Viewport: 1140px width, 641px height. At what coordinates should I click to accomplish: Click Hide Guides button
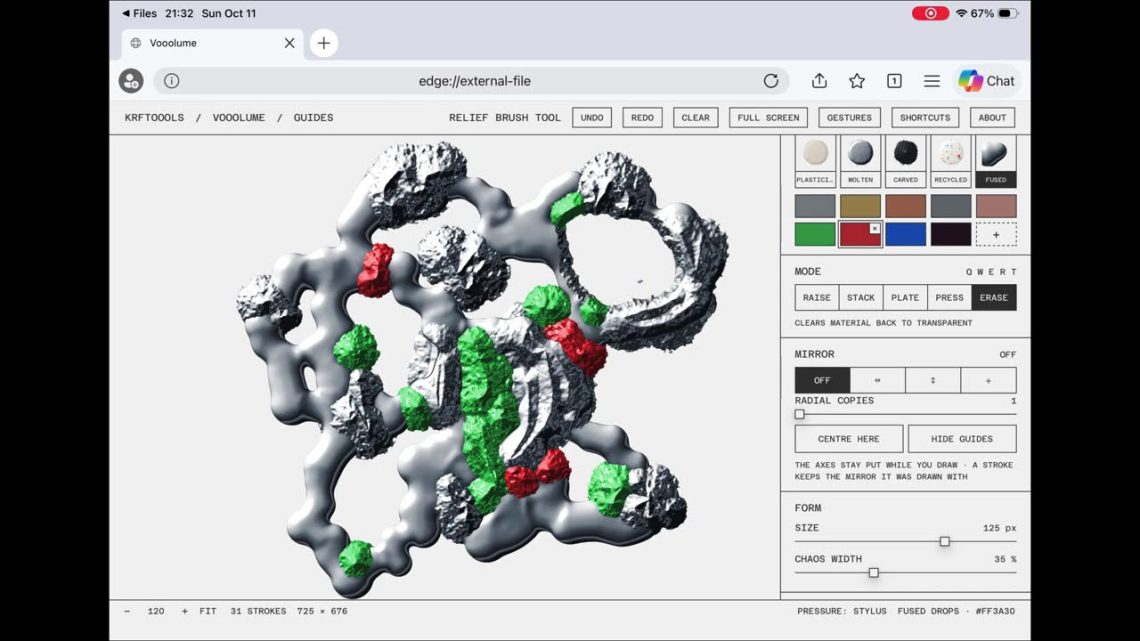(x=962, y=439)
